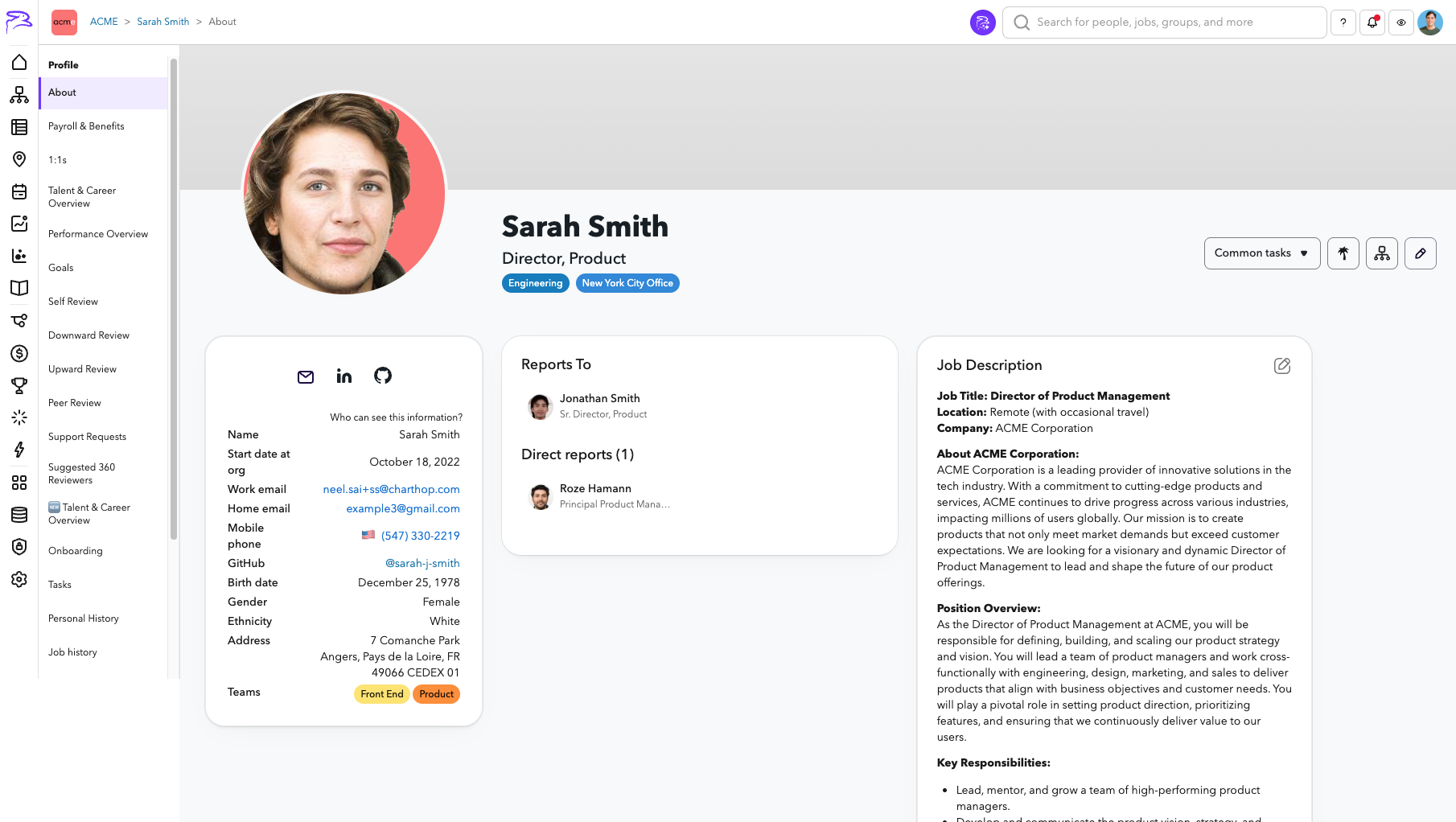Click the envelope email icon
Image resolution: width=1456 pixels, height=822 pixels.
click(x=306, y=376)
